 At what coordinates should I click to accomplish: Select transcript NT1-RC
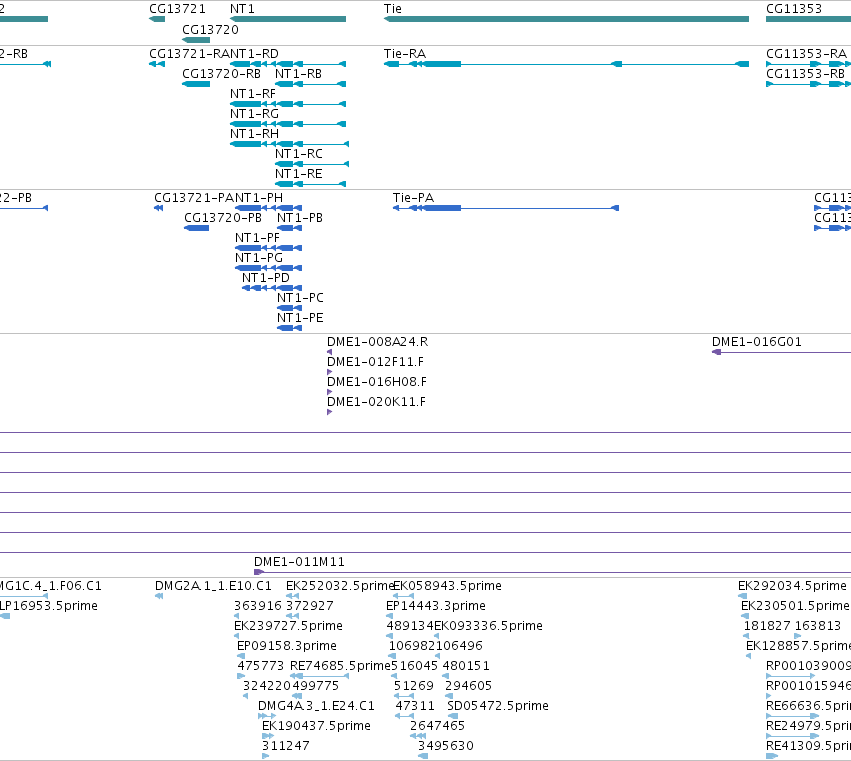(x=312, y=164)
